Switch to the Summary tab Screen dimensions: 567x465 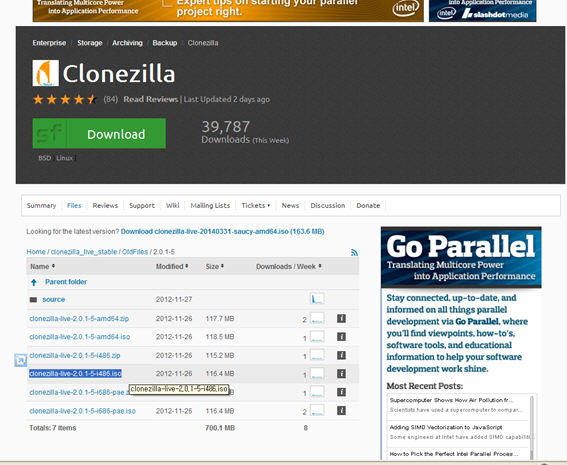(41, 205)
